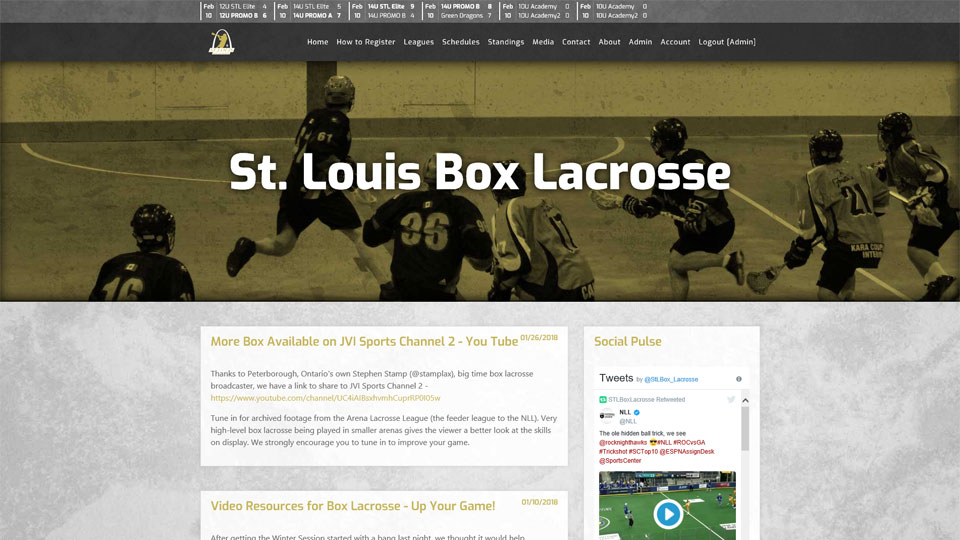Click the 'Tweets' widget heading
960x540 pixels.
pos(616,378)
